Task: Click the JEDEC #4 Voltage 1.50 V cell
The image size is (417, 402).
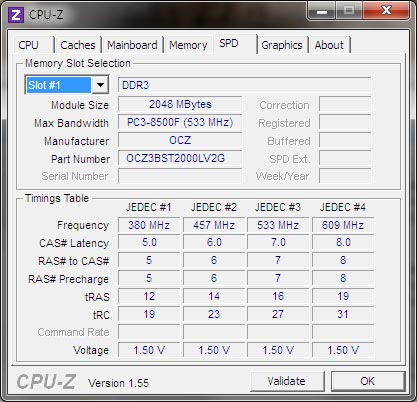Action: (343, 350)
